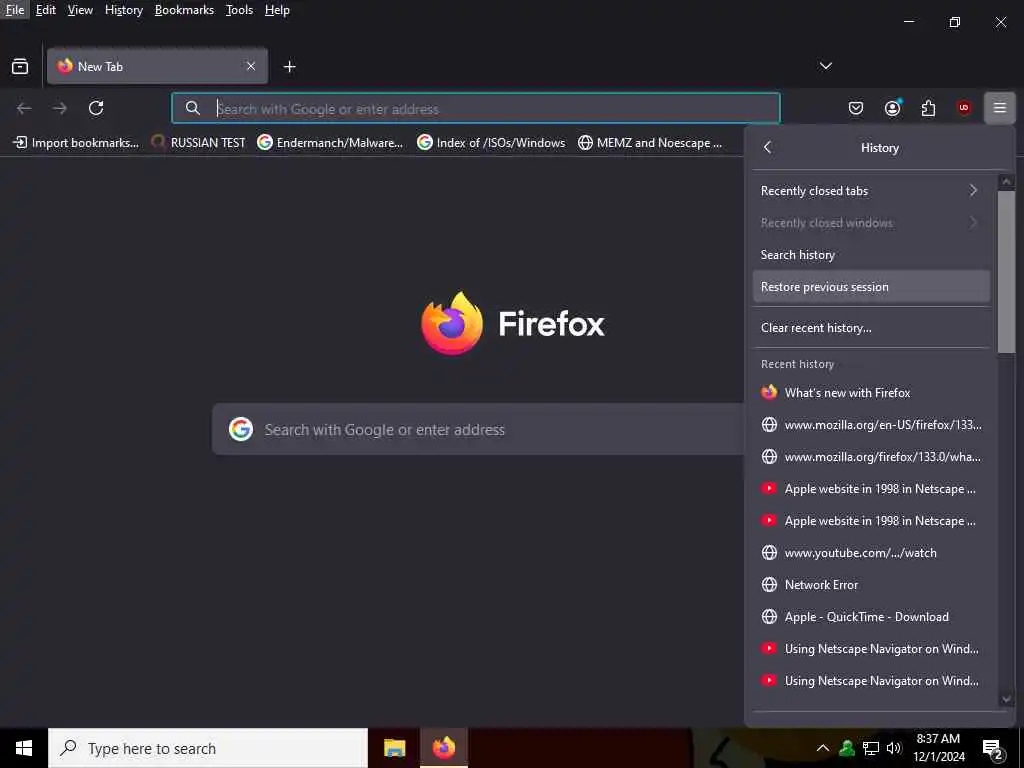This screenshot has width=1024, height=768.
Task: Open the File menu
Action: click(x=14, y=10)
